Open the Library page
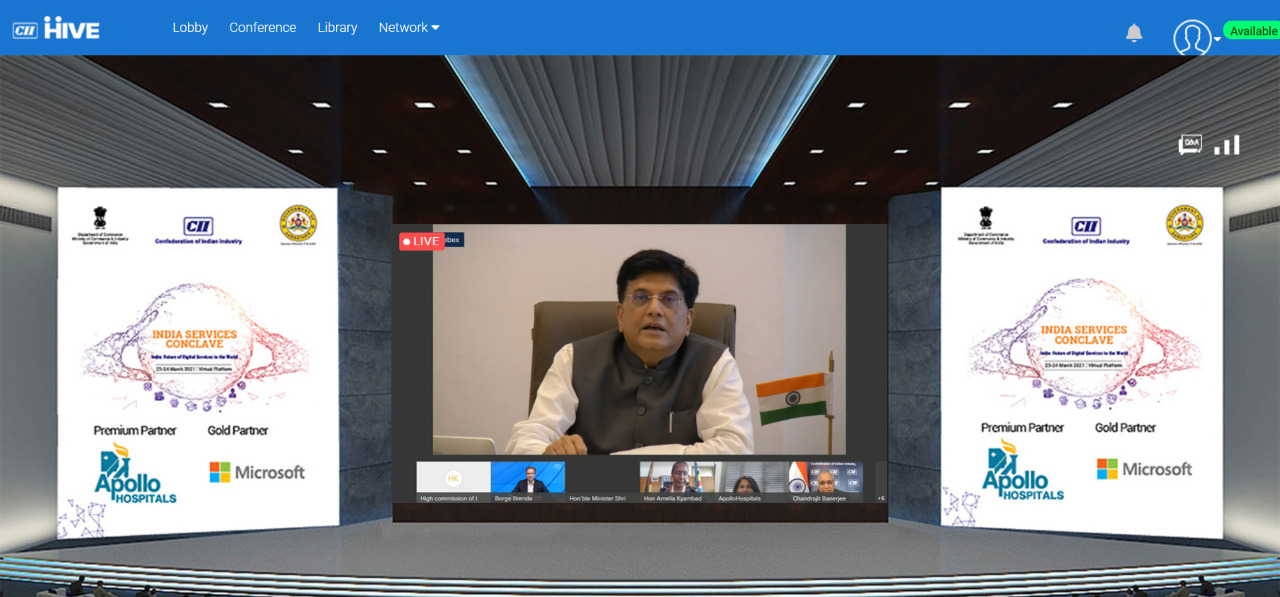 coord(337,28)
